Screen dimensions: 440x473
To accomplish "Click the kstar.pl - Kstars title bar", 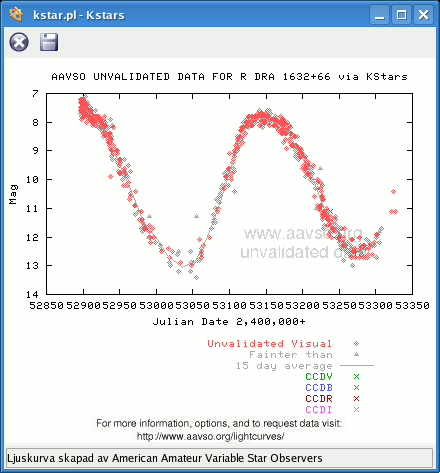I will point(79,15).
